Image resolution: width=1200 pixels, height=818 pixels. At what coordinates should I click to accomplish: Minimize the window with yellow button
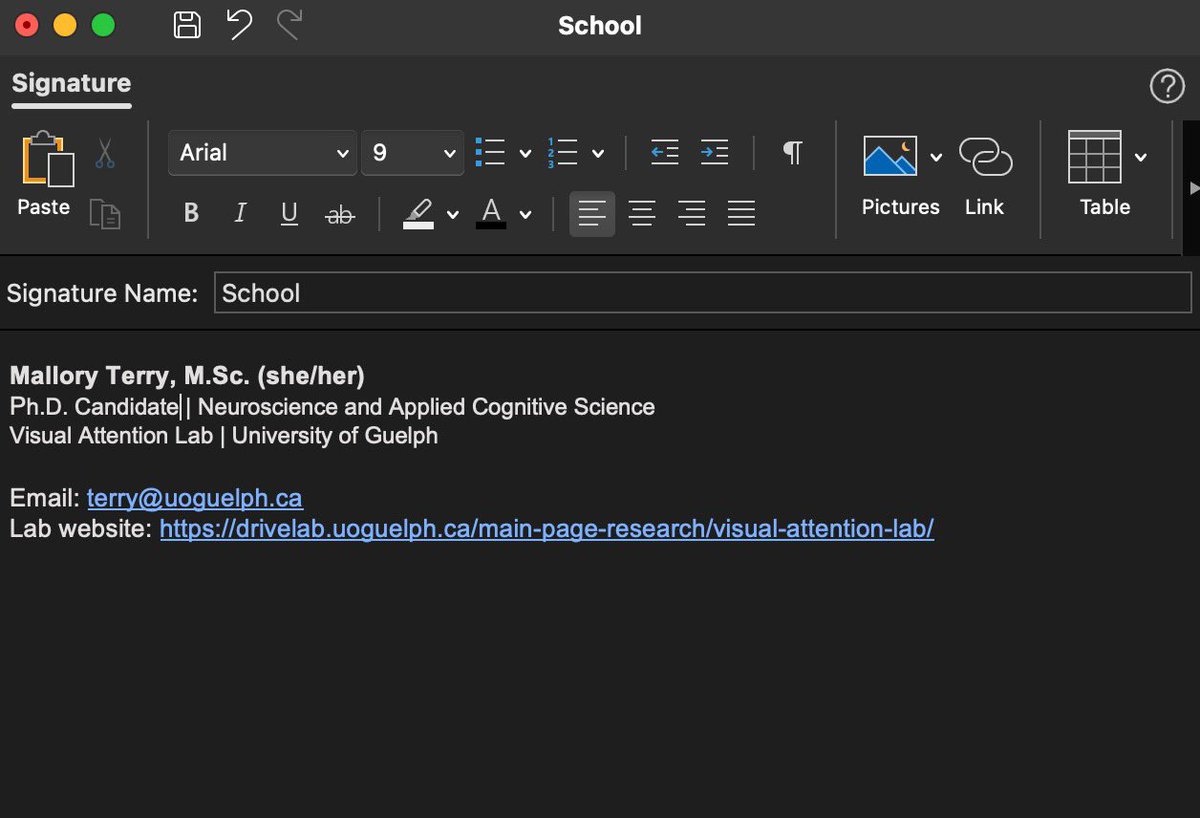[65, 26]
